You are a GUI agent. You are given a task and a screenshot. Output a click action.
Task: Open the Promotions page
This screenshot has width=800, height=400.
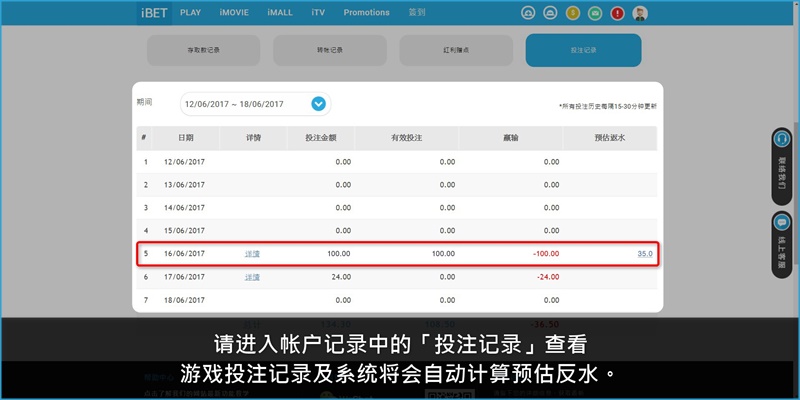pos(366,13)
